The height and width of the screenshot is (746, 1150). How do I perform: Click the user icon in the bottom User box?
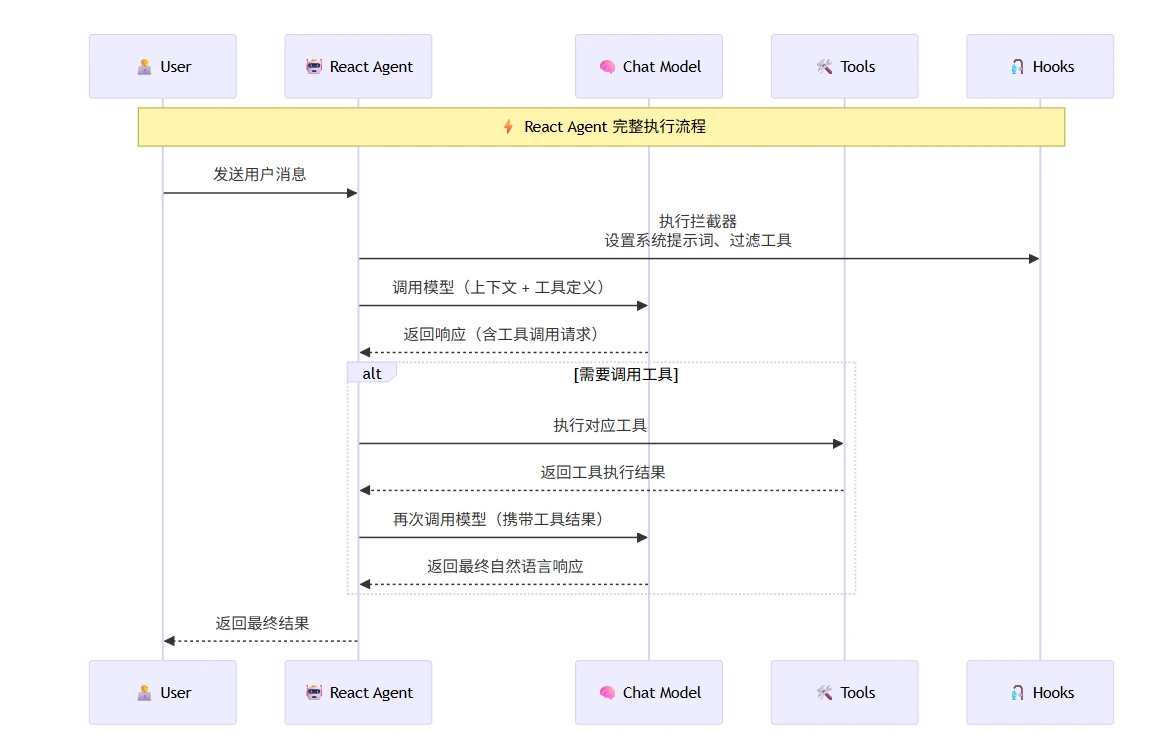tap(145, 693)
